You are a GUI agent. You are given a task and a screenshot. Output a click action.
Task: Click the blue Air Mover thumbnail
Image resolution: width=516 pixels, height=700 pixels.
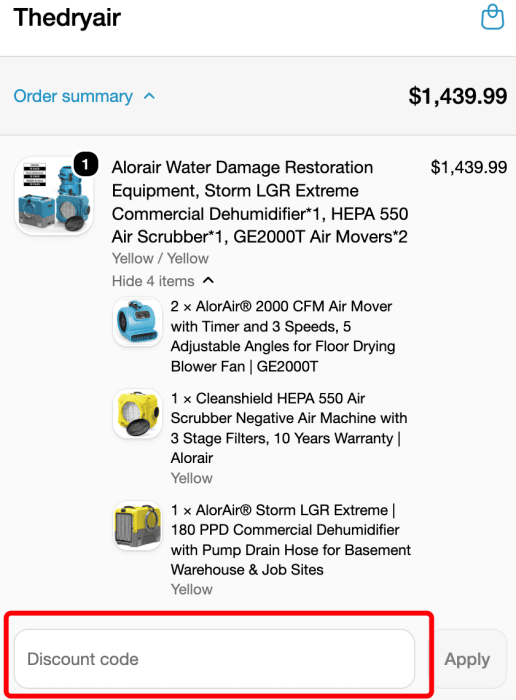click(137, 322)
